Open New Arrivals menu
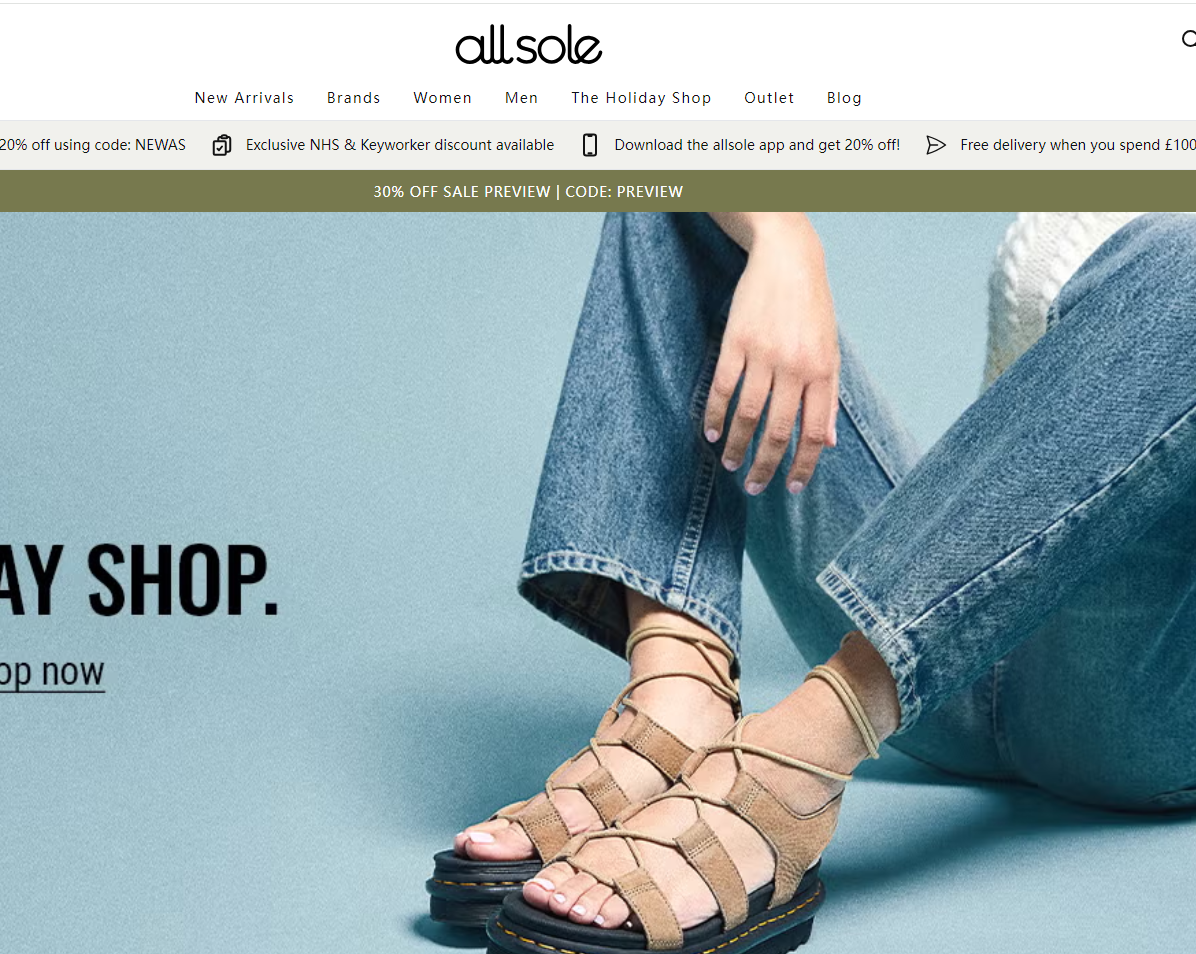Image resolution: width=1196 pixels, height=954 pixels. click(x=244, y=98)
